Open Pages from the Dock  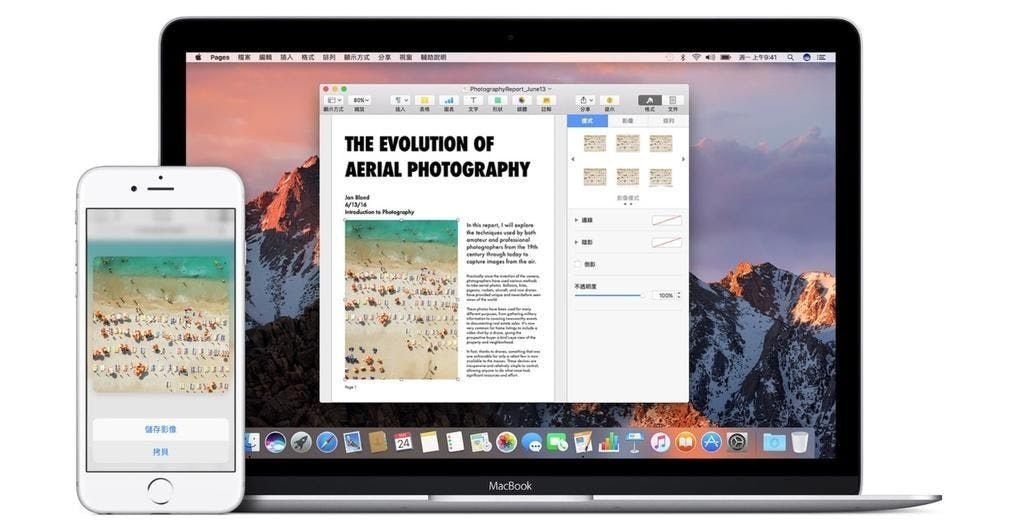point(583,442)
